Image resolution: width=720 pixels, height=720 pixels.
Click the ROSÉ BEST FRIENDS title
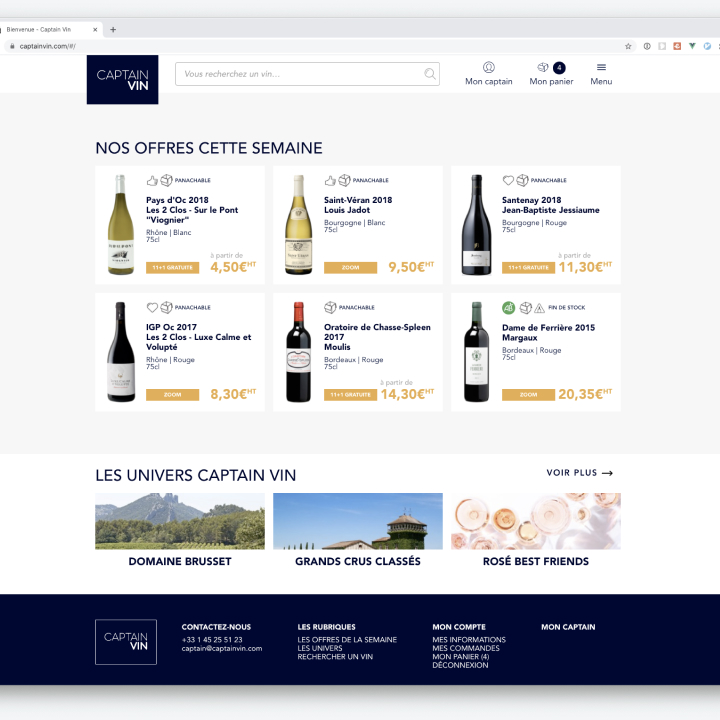point(536,562)
